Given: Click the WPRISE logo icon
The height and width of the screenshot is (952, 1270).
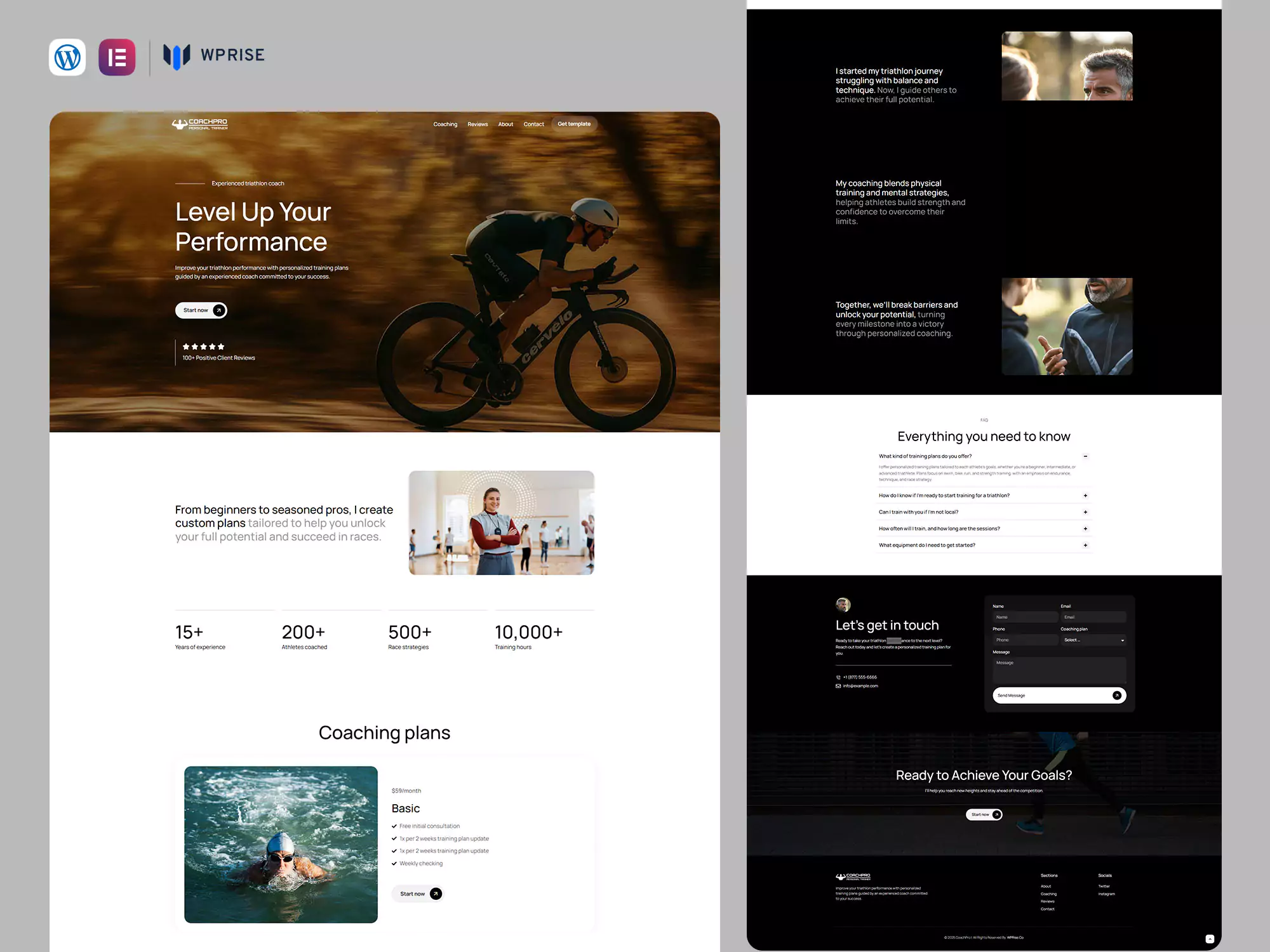Looking at the screenshot, I should pos(177,56).
